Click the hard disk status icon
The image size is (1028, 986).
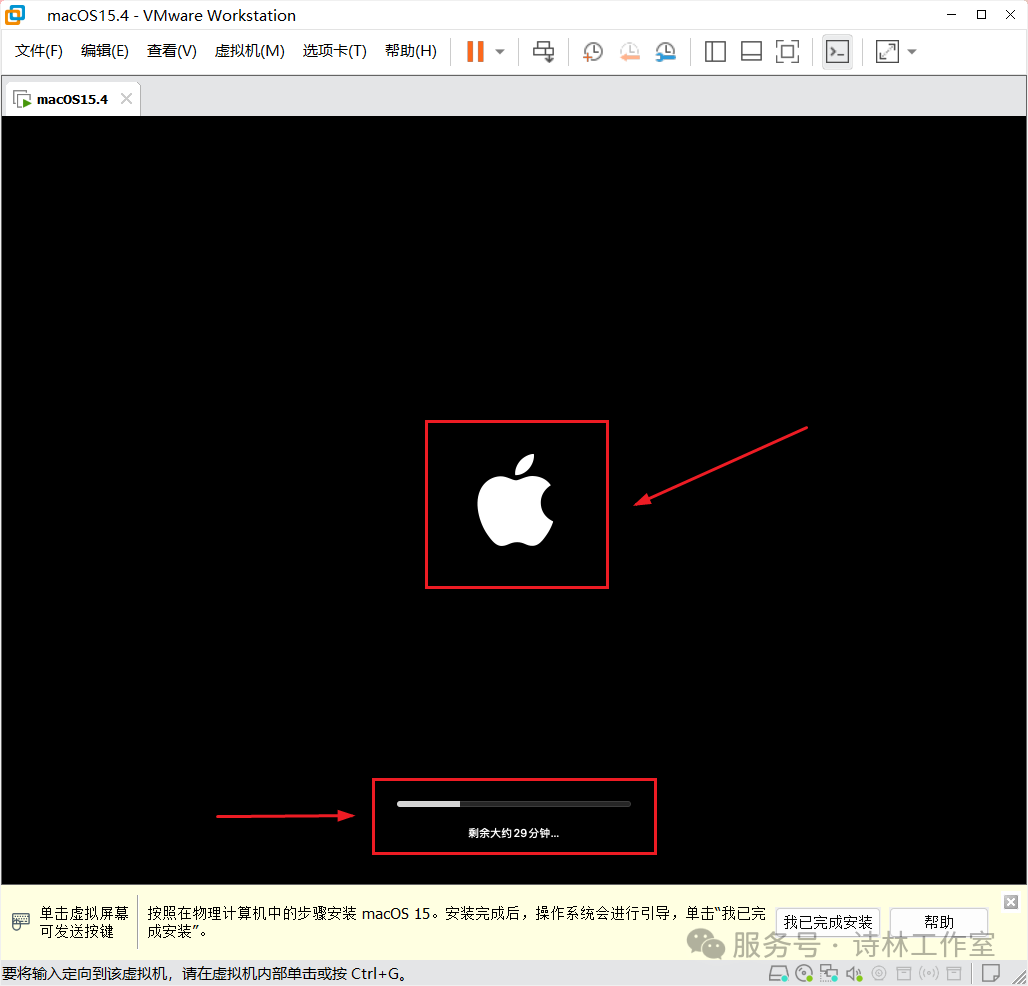click(779, 974)
